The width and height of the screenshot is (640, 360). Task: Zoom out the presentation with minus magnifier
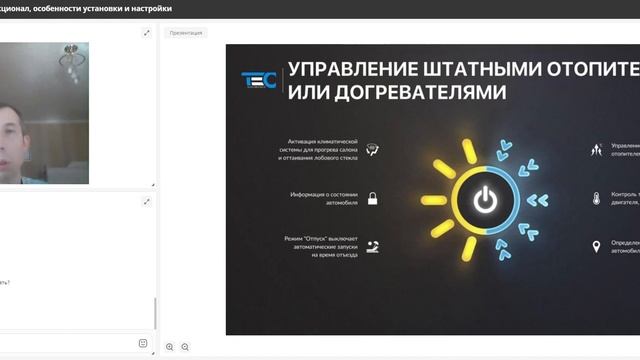click(185, 347)
